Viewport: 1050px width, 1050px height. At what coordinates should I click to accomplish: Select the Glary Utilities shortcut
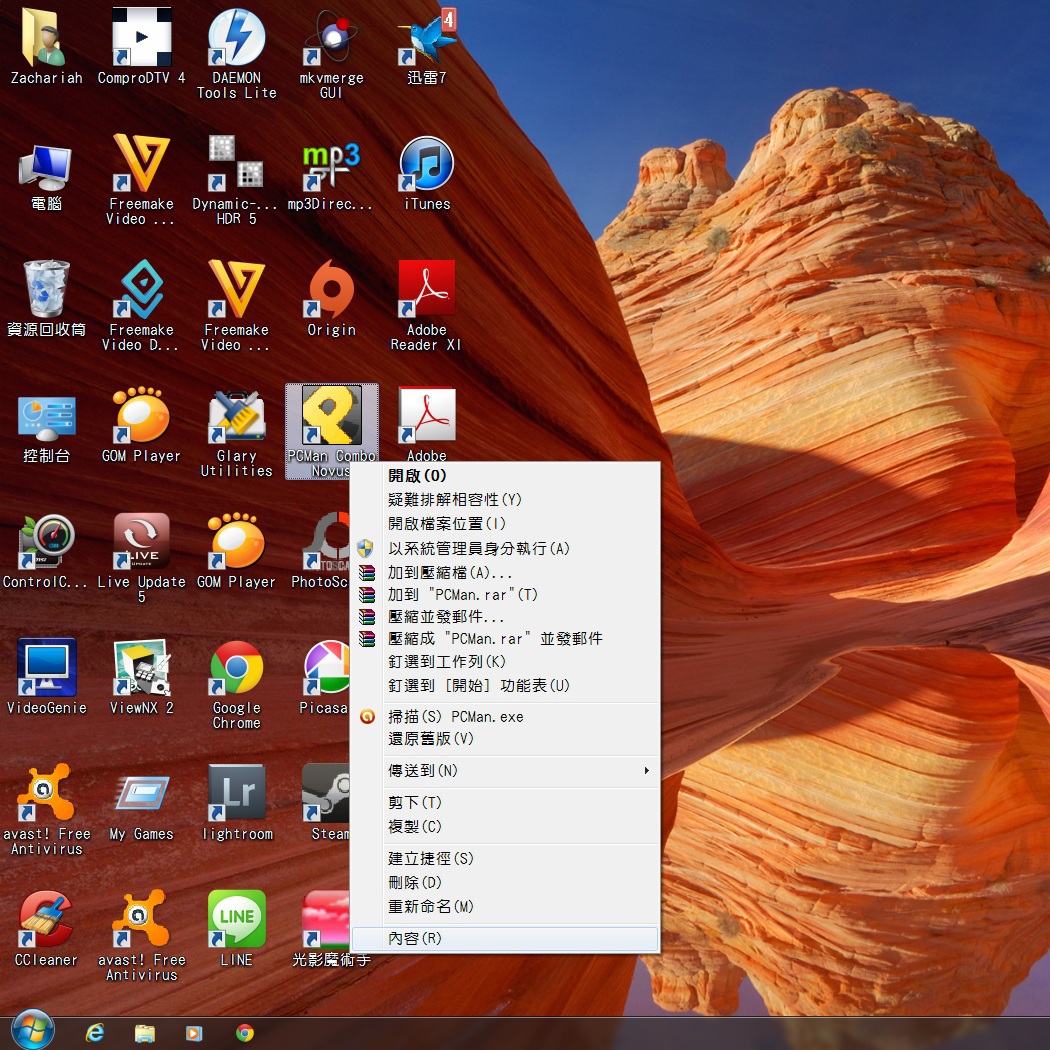(236, 433)
